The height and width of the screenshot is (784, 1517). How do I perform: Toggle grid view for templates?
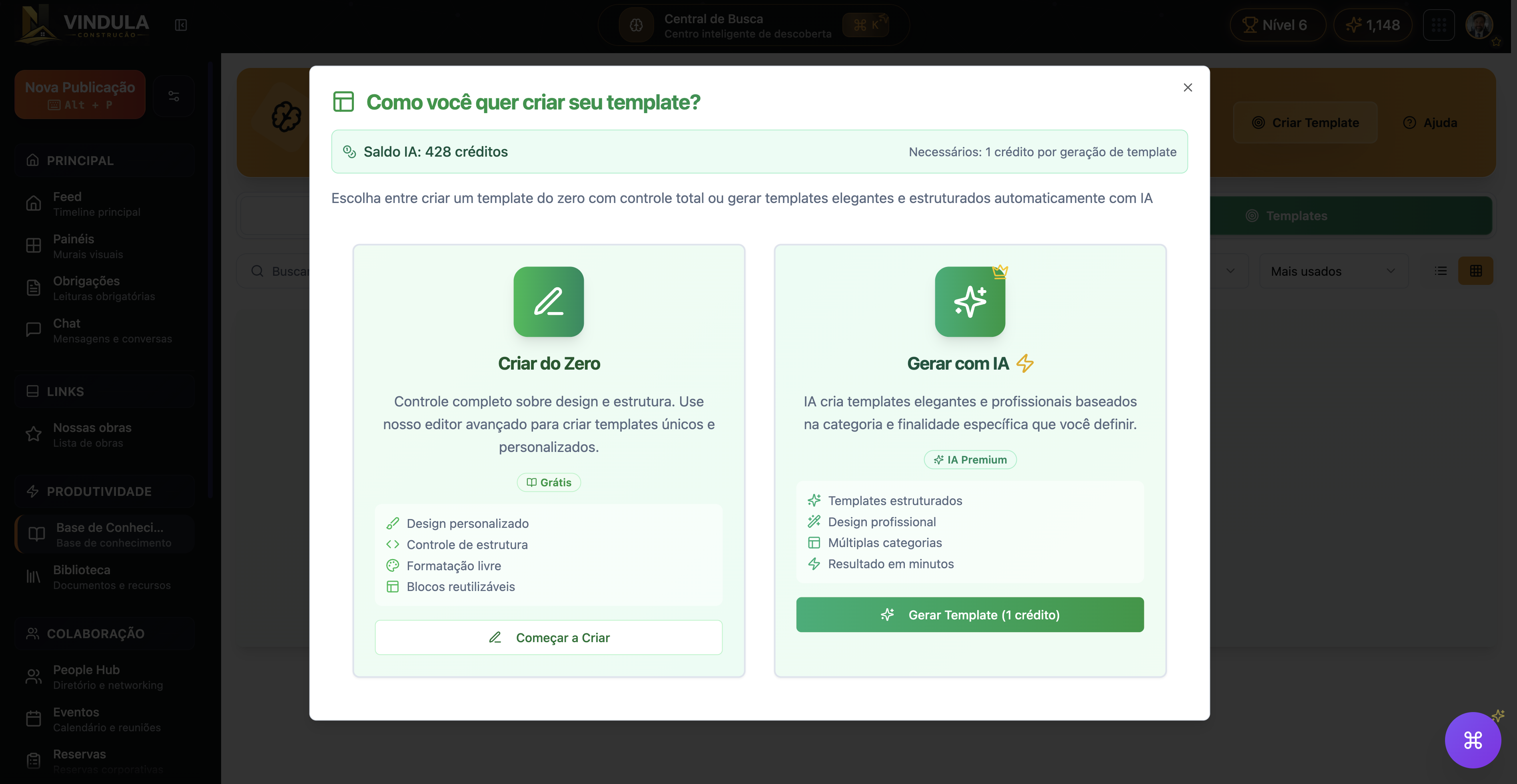(x=1476, y=271)
